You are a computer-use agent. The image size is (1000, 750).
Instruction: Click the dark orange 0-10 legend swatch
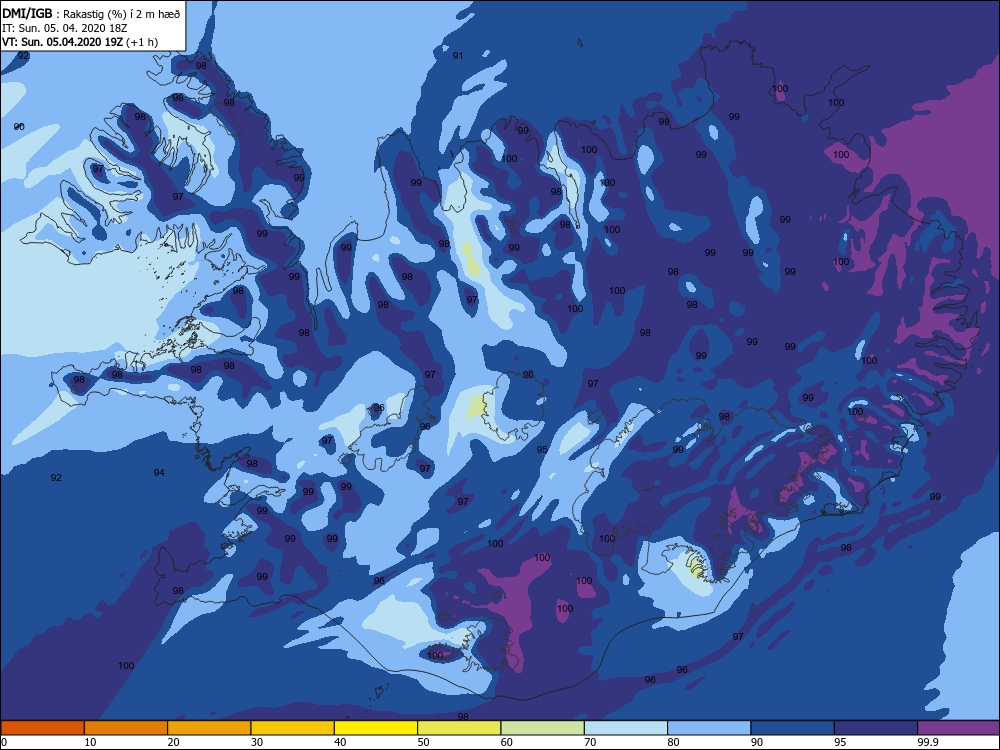42,728
